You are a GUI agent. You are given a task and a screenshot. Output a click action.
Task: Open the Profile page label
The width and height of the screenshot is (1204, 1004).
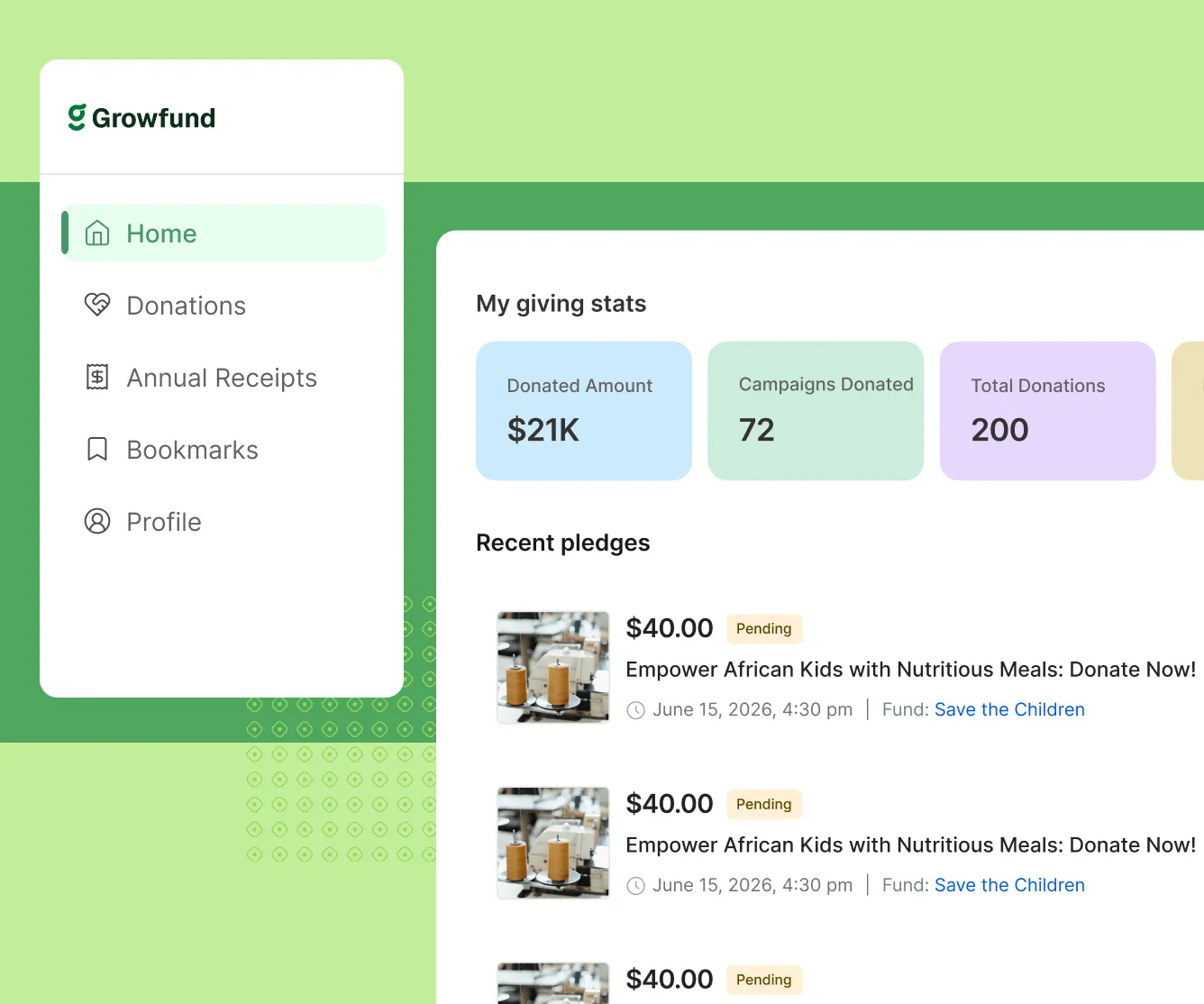164,522
